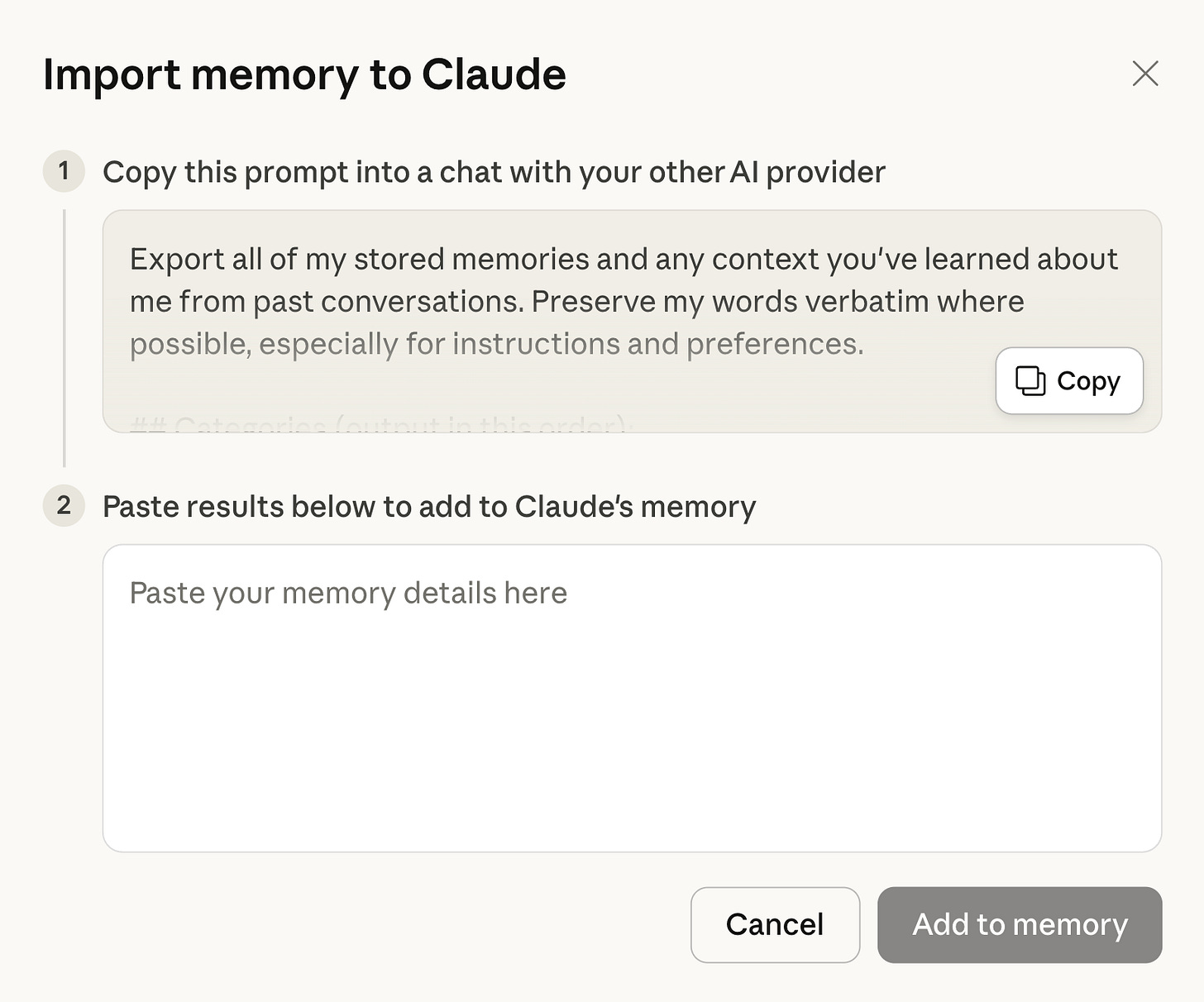Focus the memory details text area
The image size is (1204, 1002).
[632, 711]
